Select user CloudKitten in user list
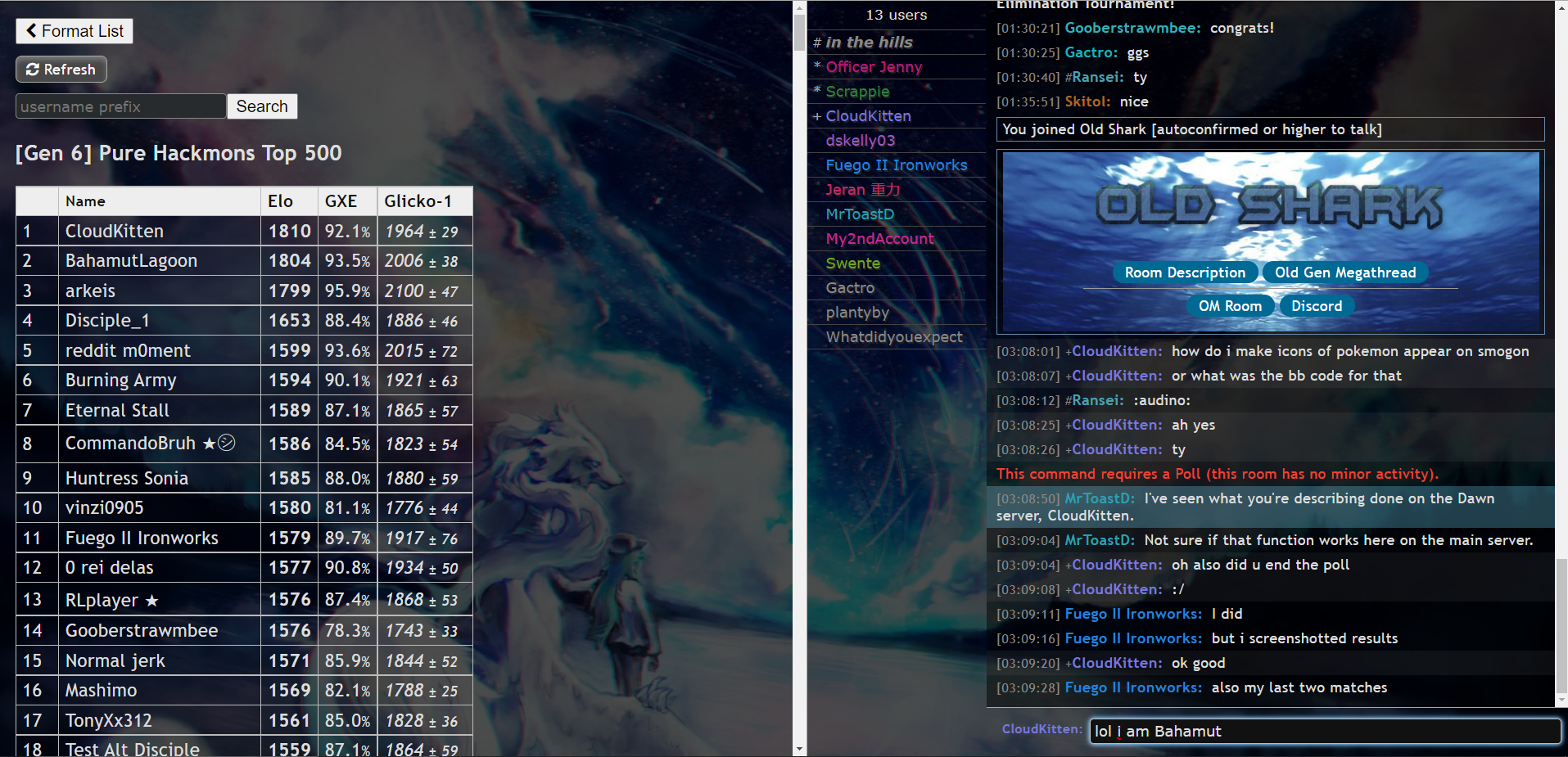The width and height of the screenshot is (1568, 757). pyautogui.click(x=868, y=116)
